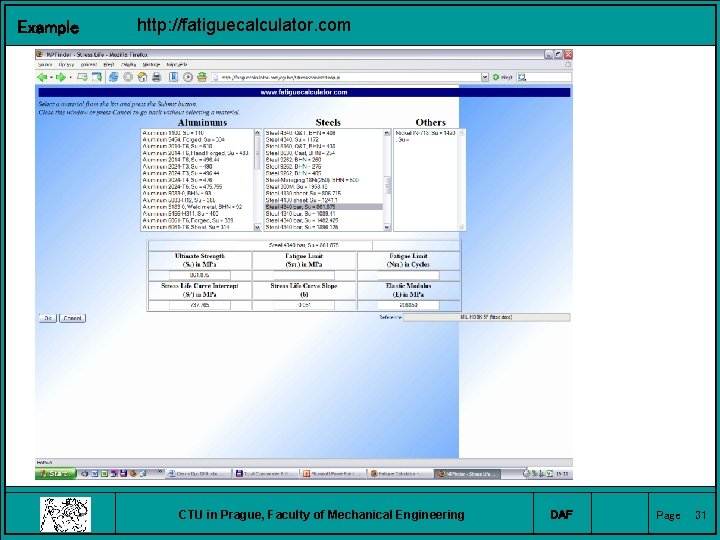Click the green Forward arrow in Firefox
The height and width of the screenshot is (540, 720).
[x=60, y=77]
